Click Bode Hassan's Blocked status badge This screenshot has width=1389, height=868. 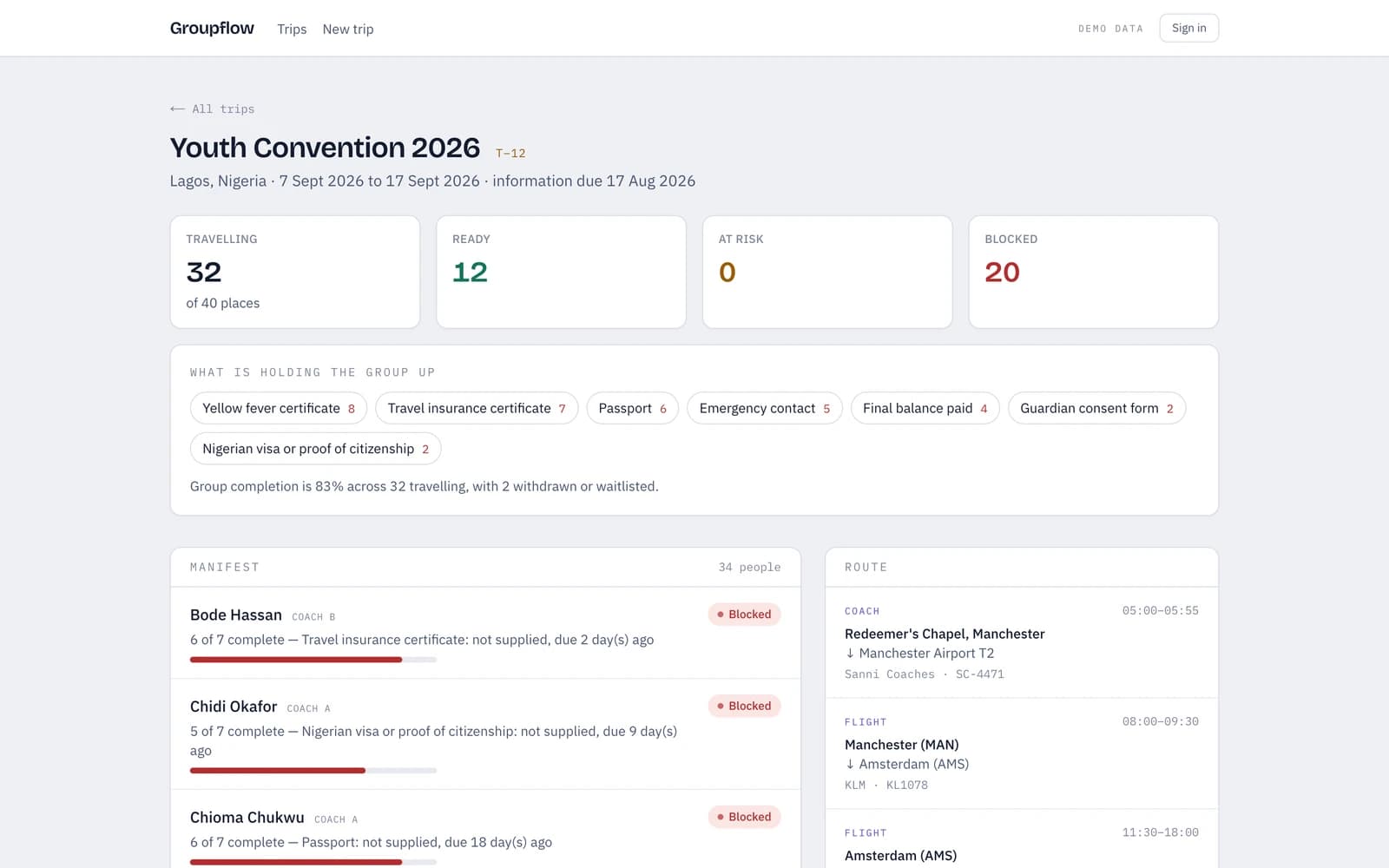click(x=744, y=615)
